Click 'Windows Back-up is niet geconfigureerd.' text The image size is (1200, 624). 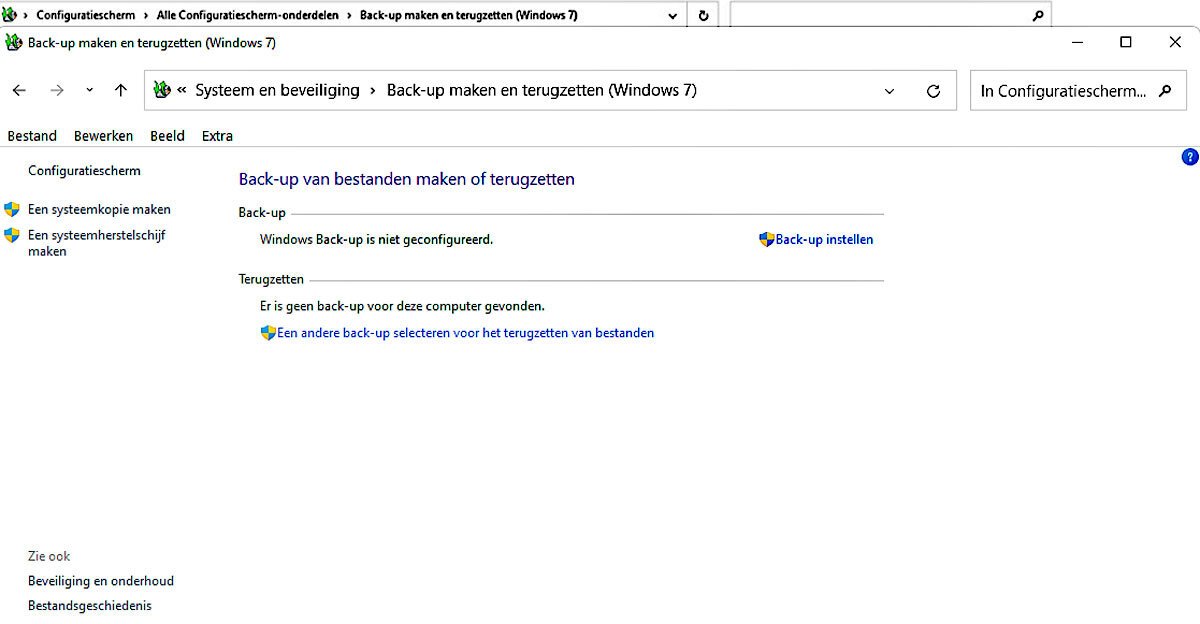tap(376, 240)
